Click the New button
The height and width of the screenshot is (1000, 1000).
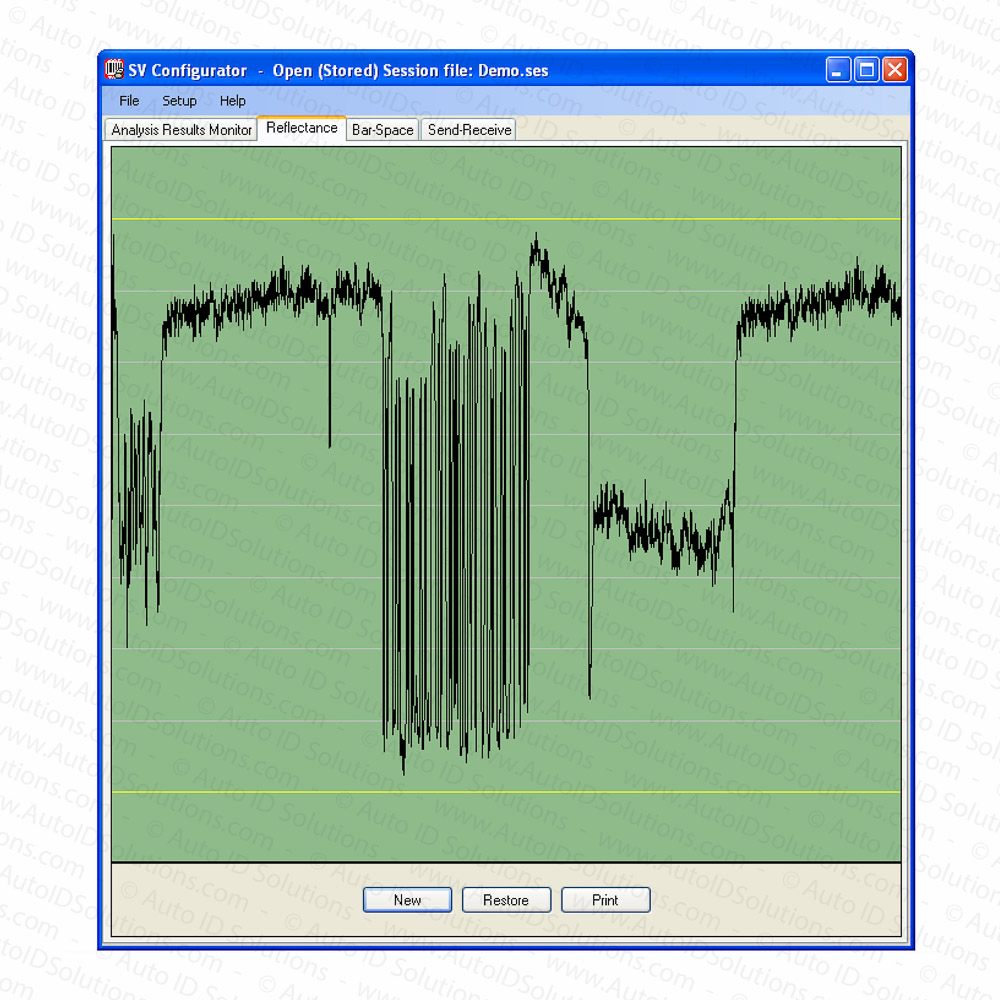click(408, 900)
